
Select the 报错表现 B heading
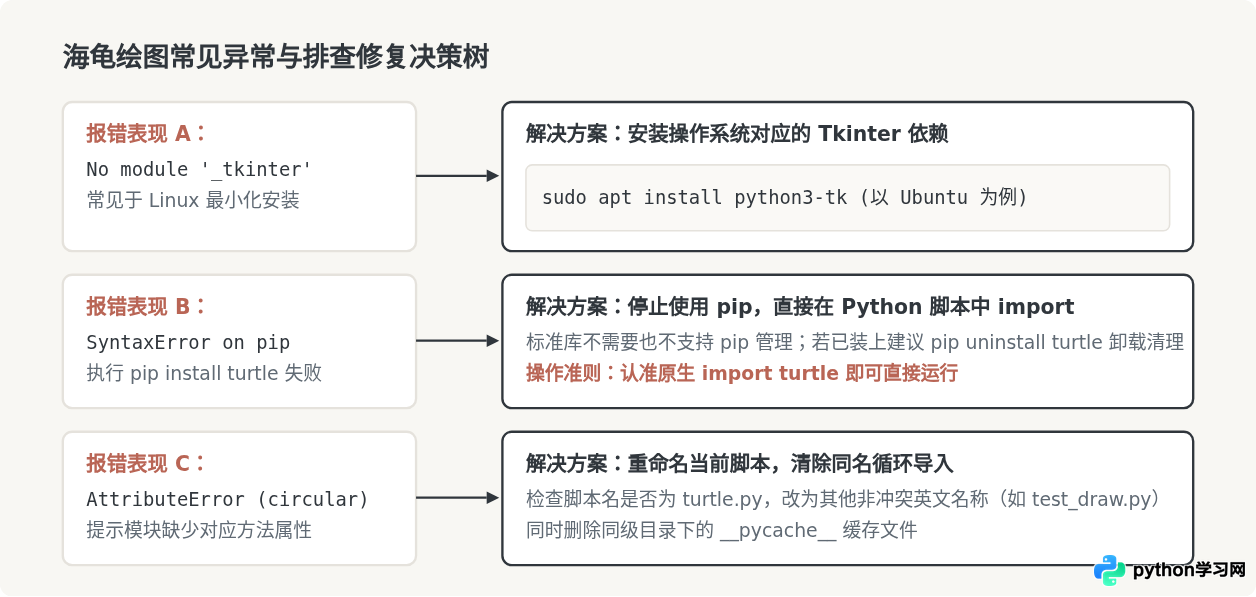click(147, 306)
